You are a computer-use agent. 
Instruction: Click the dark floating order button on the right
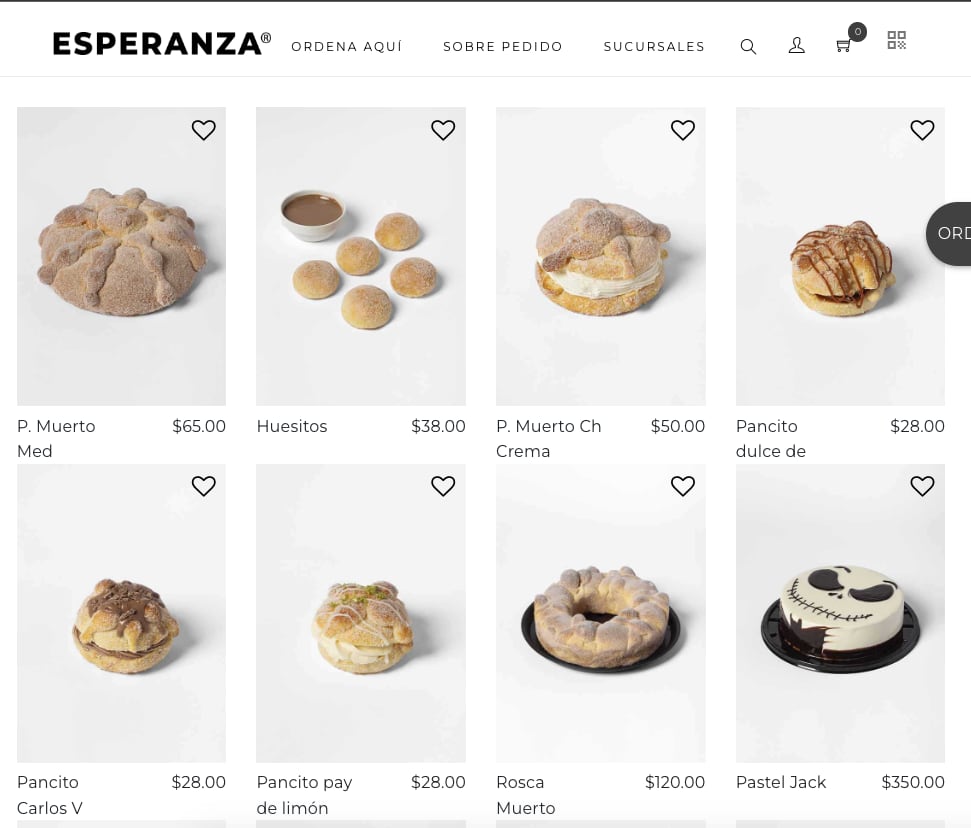[952, 233]
